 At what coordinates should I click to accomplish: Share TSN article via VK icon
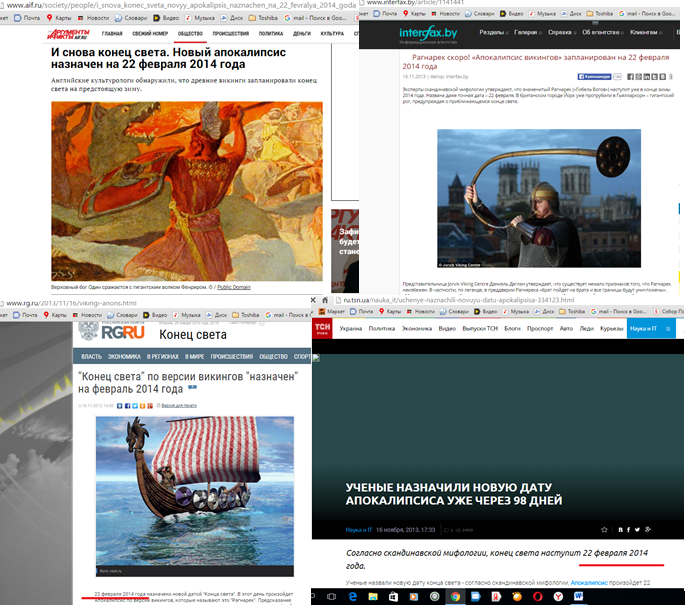click(620, 529)
